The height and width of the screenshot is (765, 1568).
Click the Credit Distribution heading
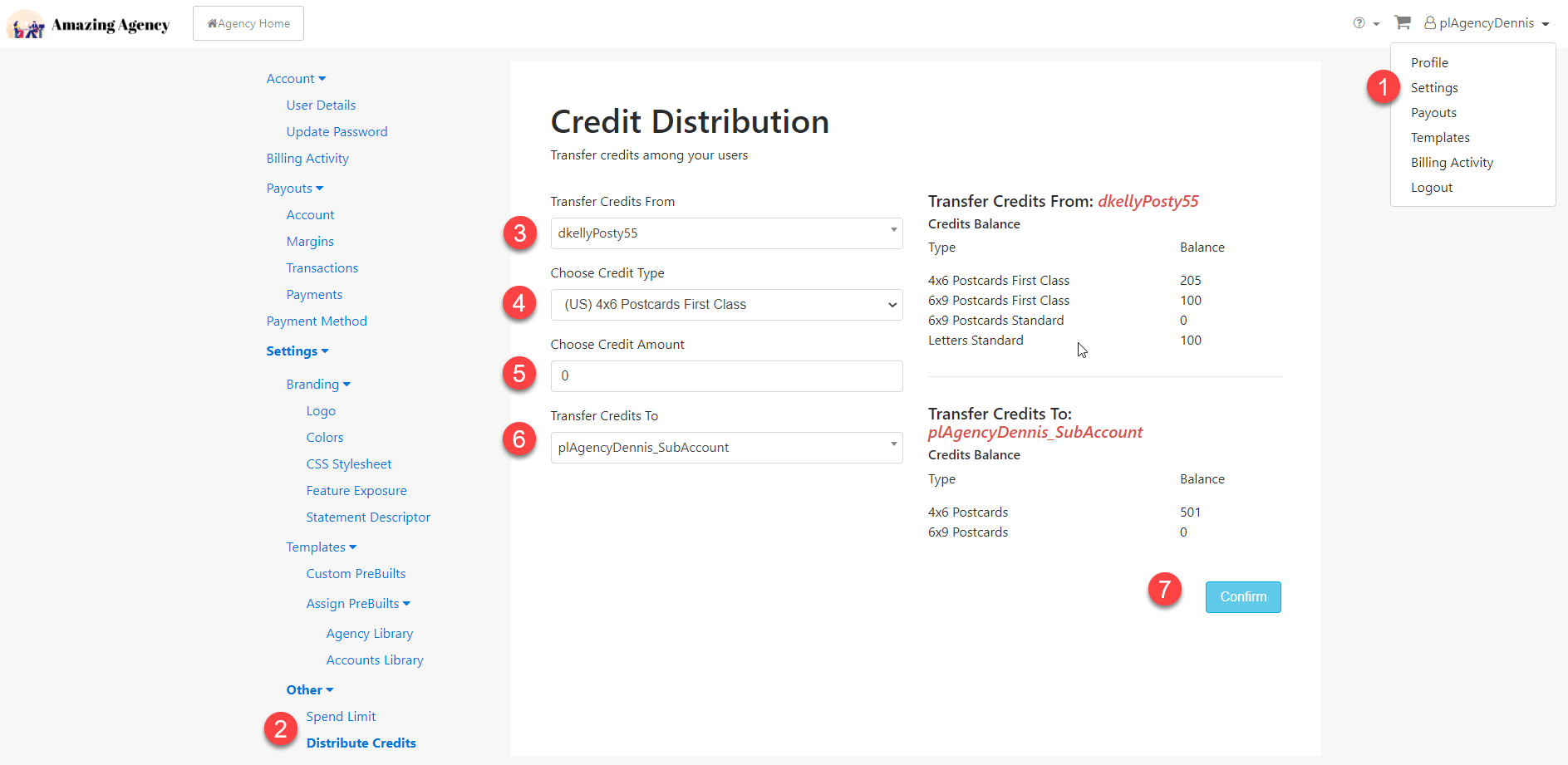pos(690,122)
